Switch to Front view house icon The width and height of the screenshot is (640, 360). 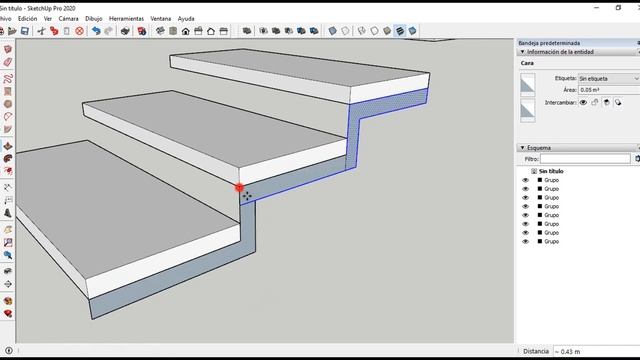click(186, 31)
